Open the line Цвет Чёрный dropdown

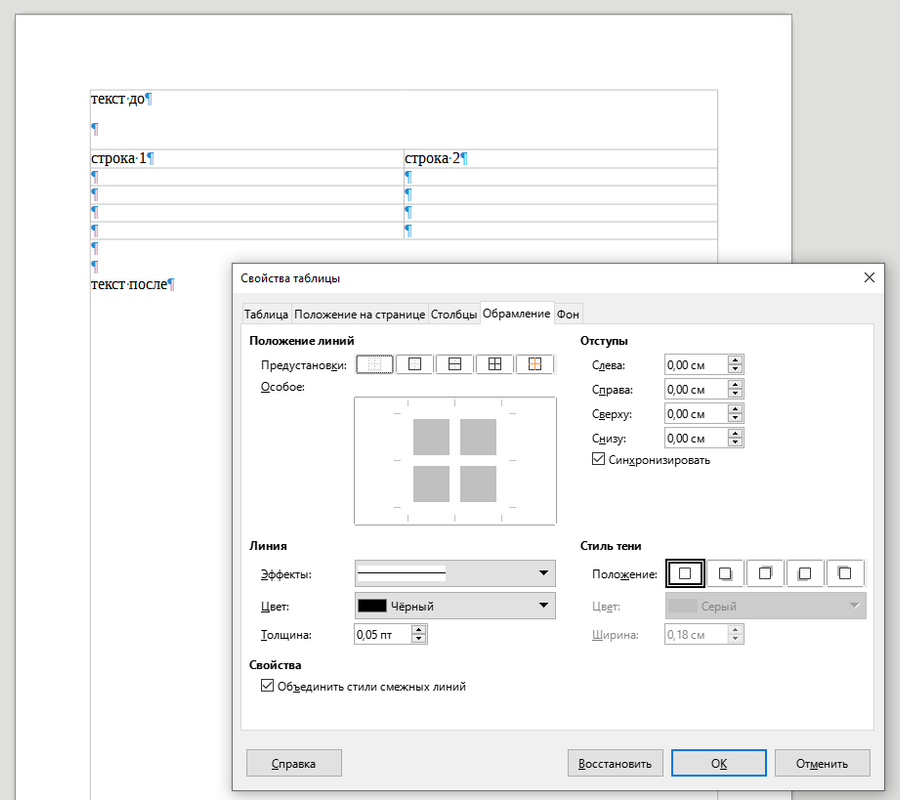455,605
